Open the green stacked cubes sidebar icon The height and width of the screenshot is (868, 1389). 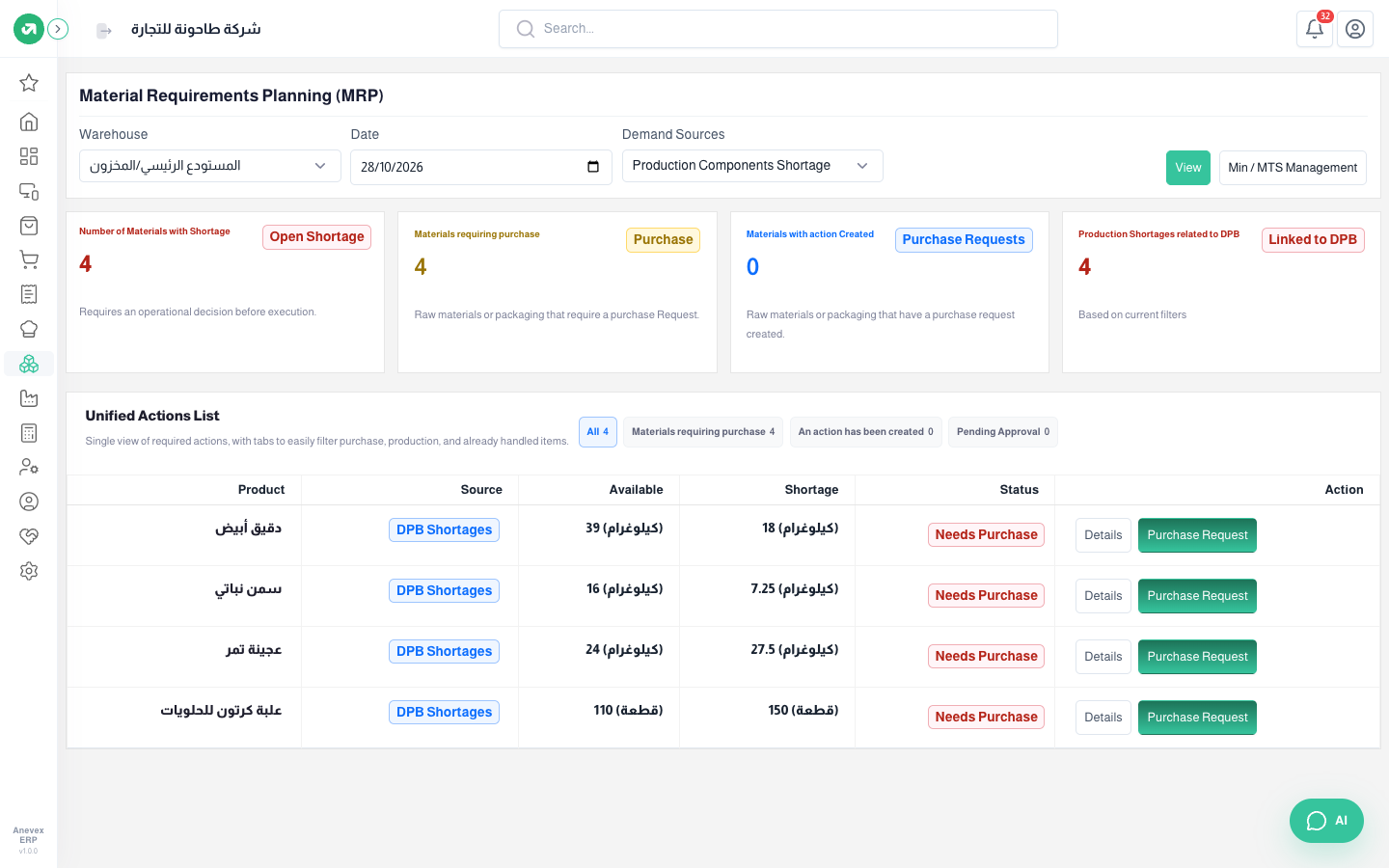29,364
